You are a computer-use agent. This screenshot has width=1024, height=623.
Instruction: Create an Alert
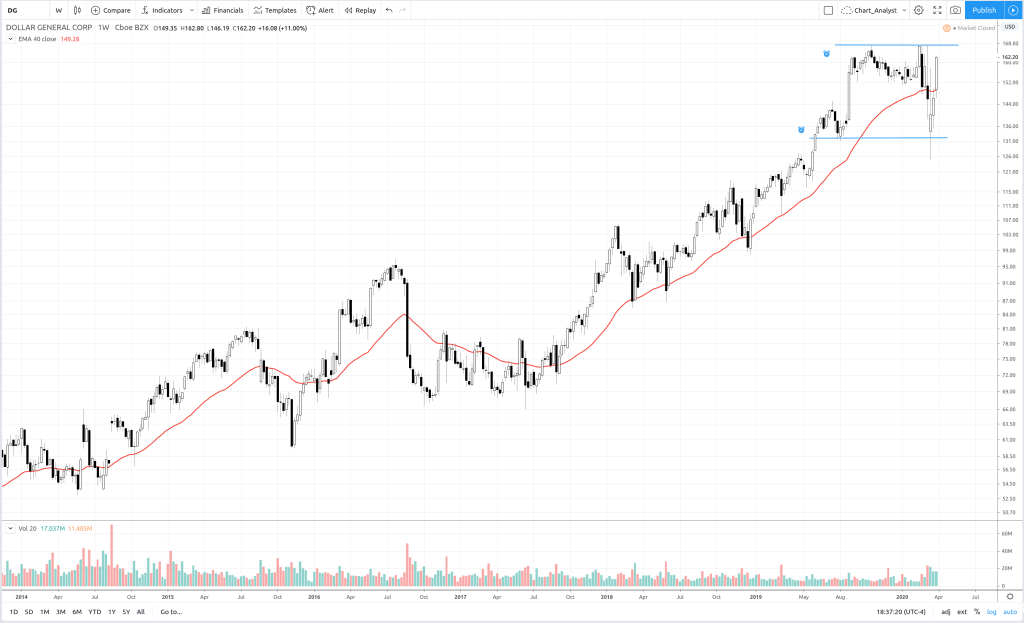click(x=319, y=10)
